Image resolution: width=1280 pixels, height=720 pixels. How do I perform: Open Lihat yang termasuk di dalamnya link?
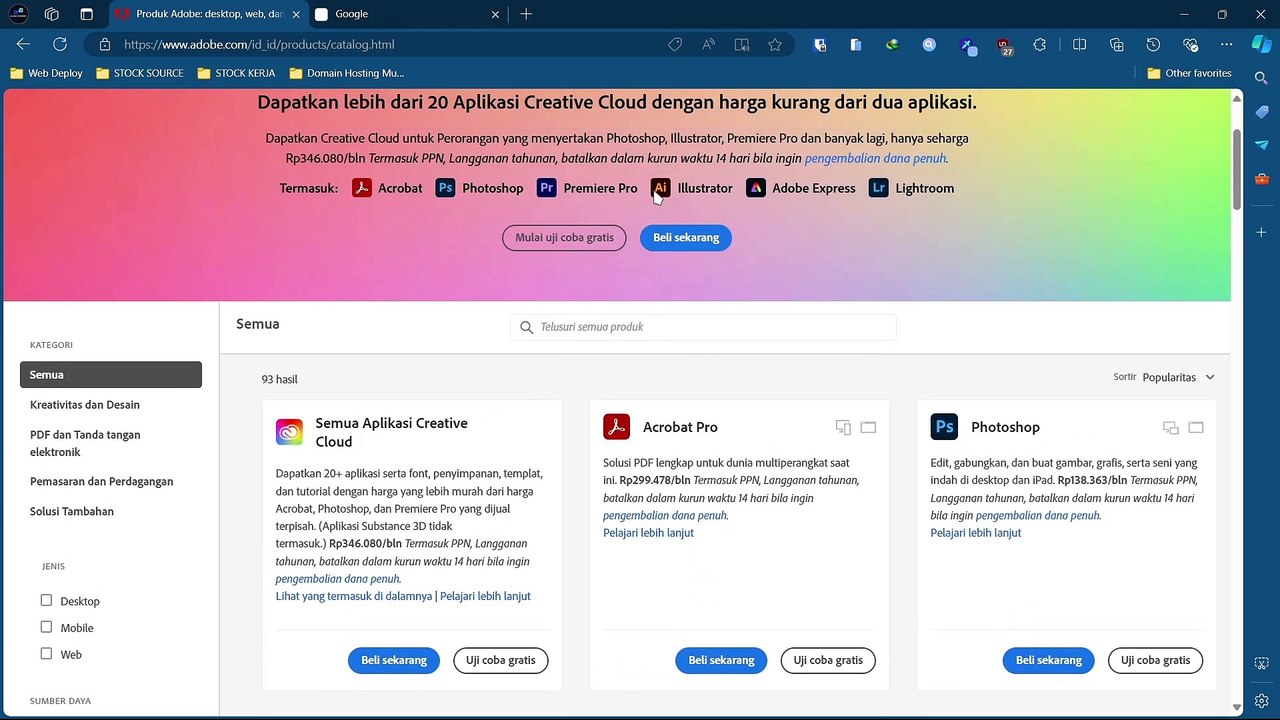[354, 596]
